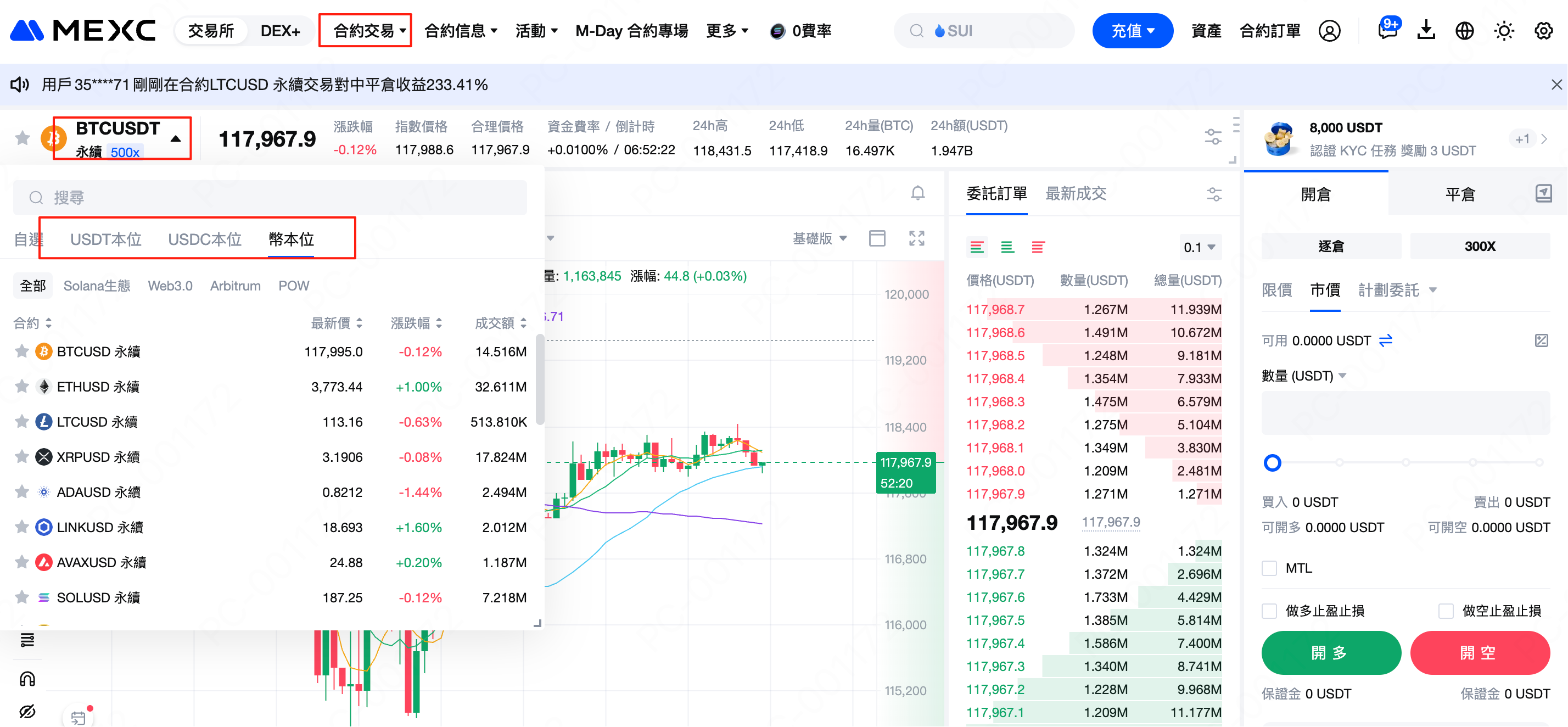Switch to the 交易所 tab
This screenshot has height=727, width=1568.
coord(211,30)
